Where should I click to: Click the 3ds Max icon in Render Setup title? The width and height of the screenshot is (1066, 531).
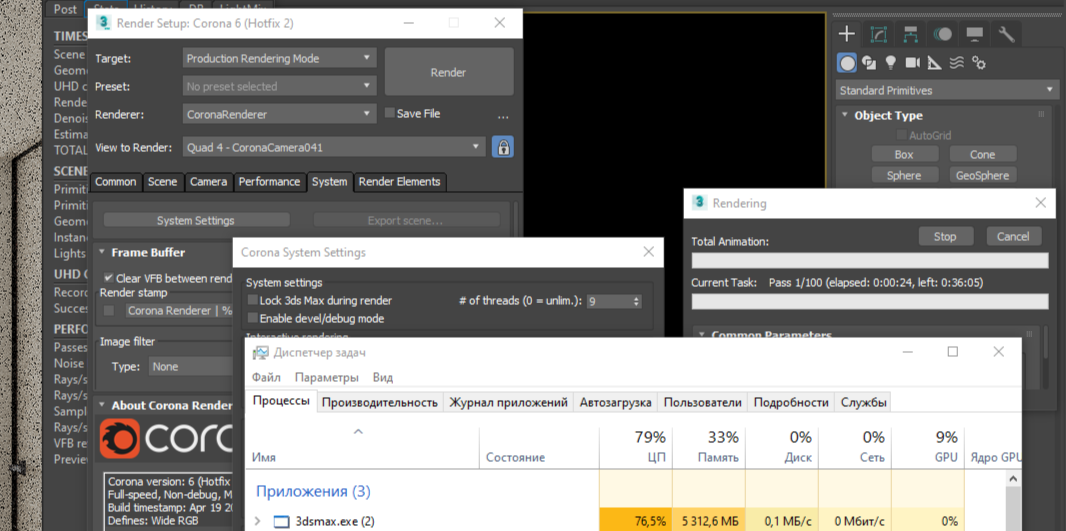coord(104,22)
